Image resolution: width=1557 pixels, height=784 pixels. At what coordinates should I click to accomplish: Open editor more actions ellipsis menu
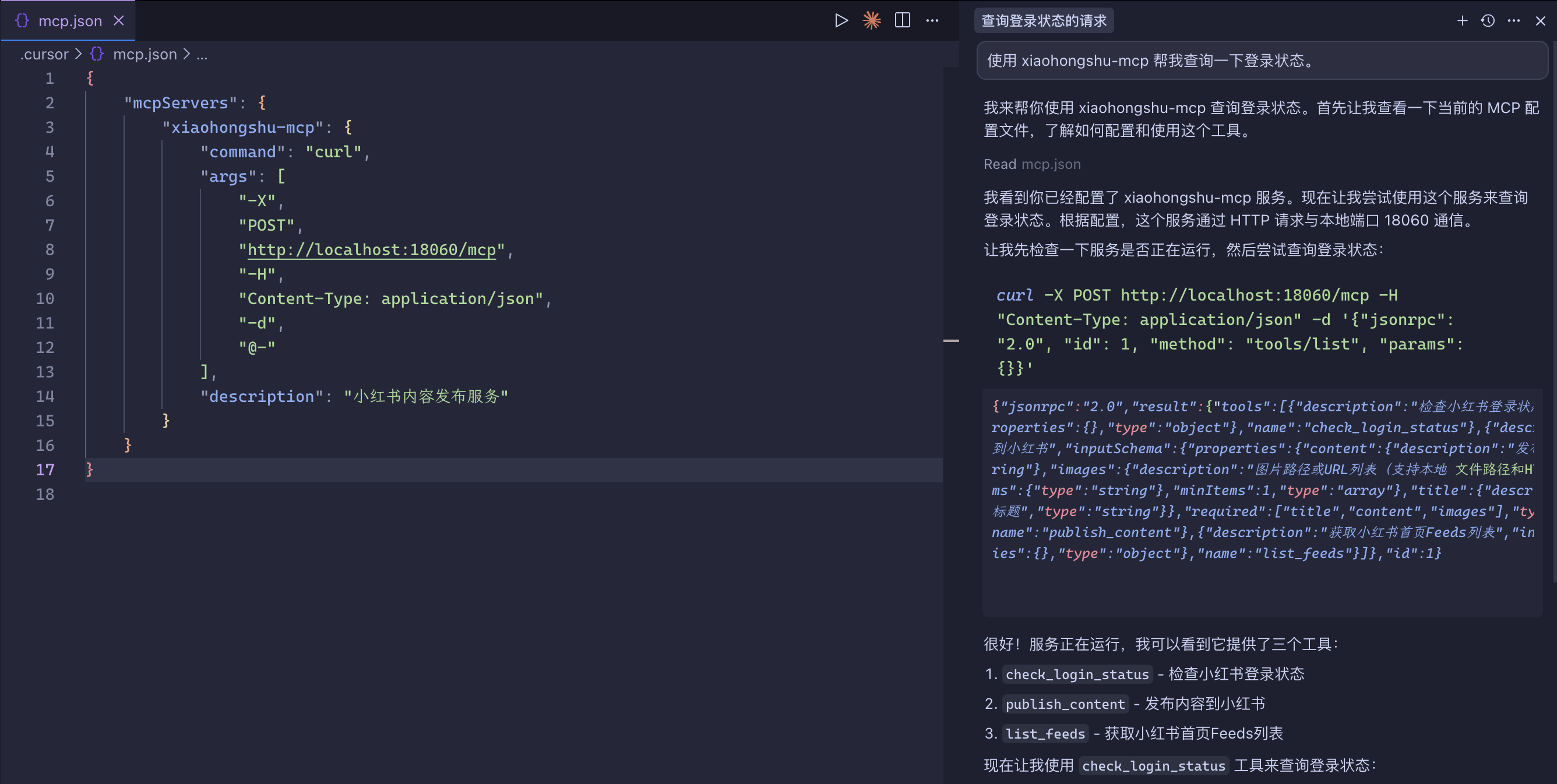pyautogui.click(x=933, y=20)
